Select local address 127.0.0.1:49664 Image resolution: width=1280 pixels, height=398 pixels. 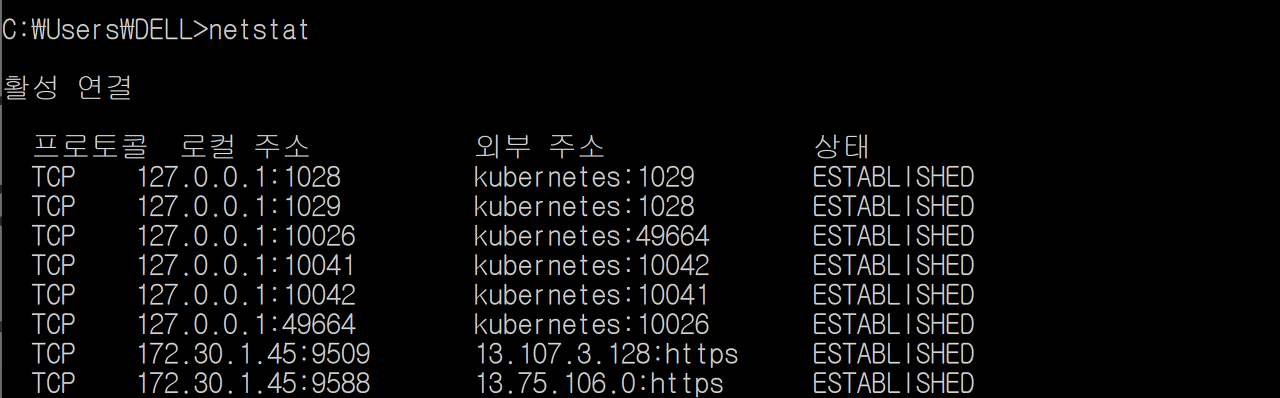coord(246,325)
